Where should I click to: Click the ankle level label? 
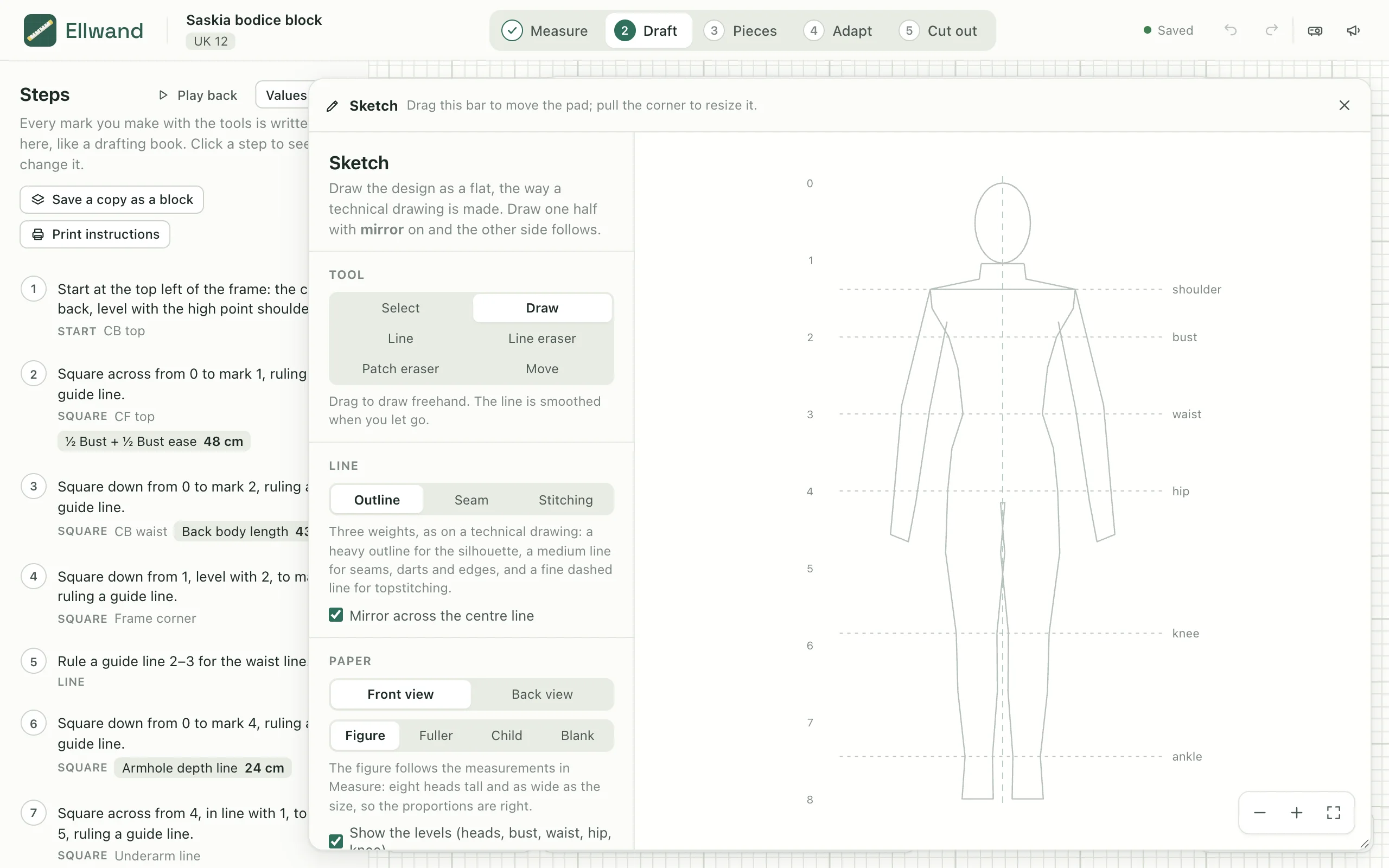click(x=1187, y=757)
